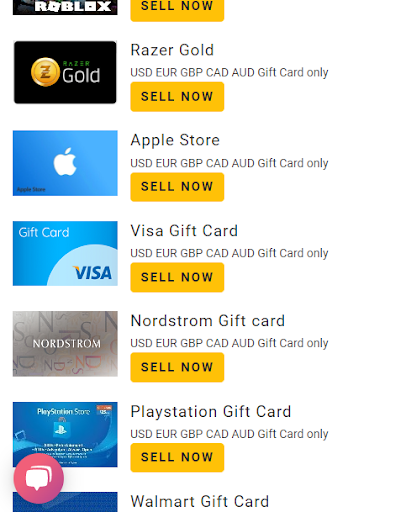Click the Nordstrom gift card image
406x512 pixels.
[65, 344]
